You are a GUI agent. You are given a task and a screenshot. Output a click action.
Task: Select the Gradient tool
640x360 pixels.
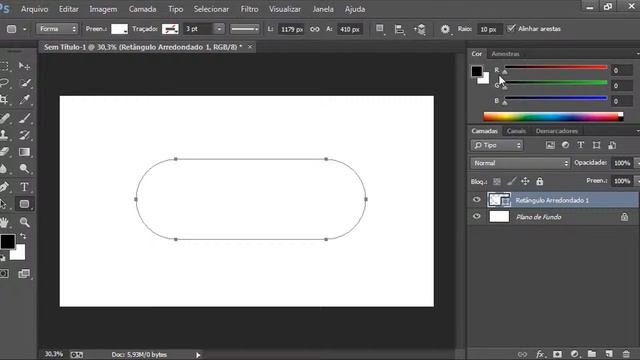coord(24,152)
